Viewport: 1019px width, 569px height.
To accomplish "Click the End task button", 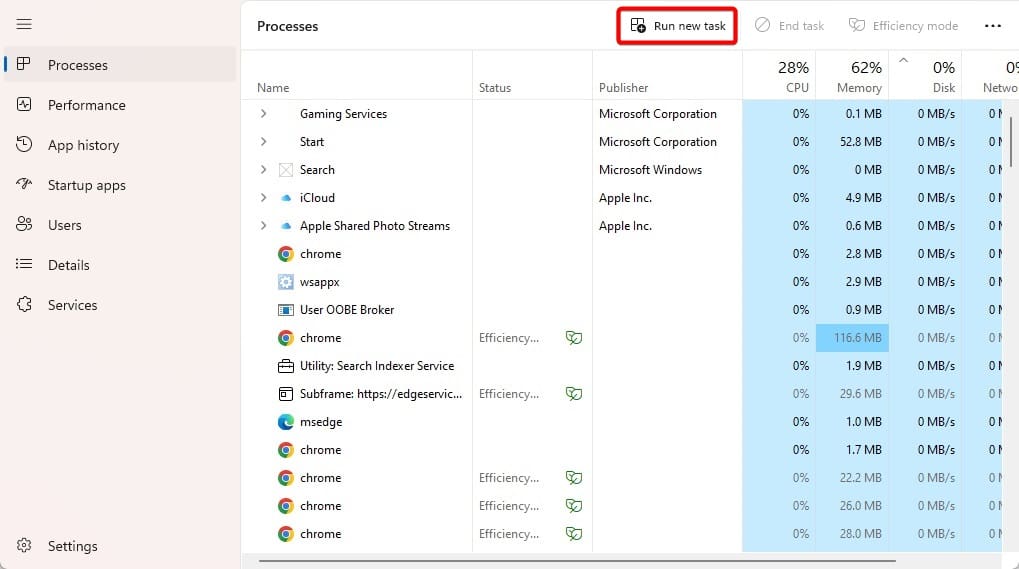I will (x=789, y=26).
